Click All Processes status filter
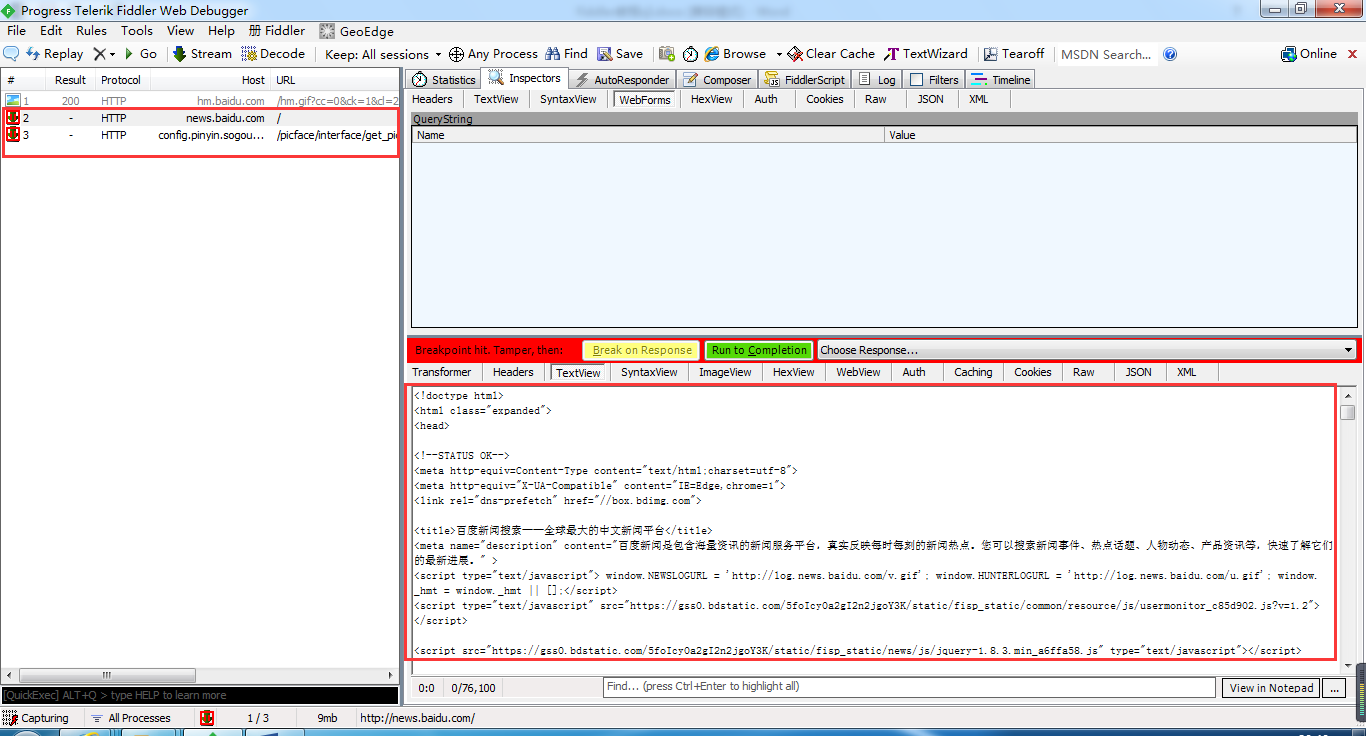The width and height of the screenshot is (1366, 736). click(x=130, y=718)
